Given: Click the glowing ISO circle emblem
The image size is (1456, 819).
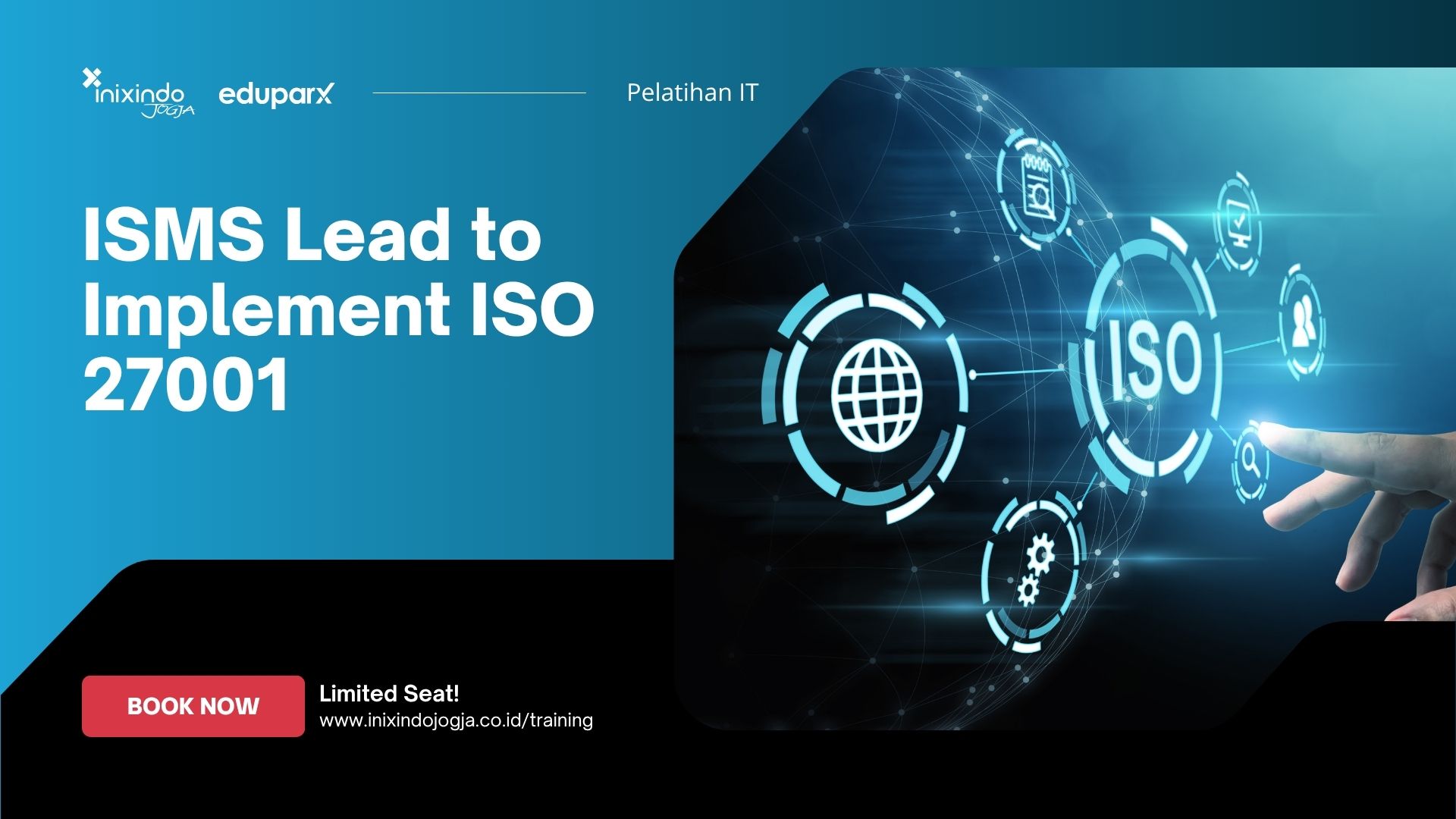Looking at the screenshot, I should coord(1154,359).
